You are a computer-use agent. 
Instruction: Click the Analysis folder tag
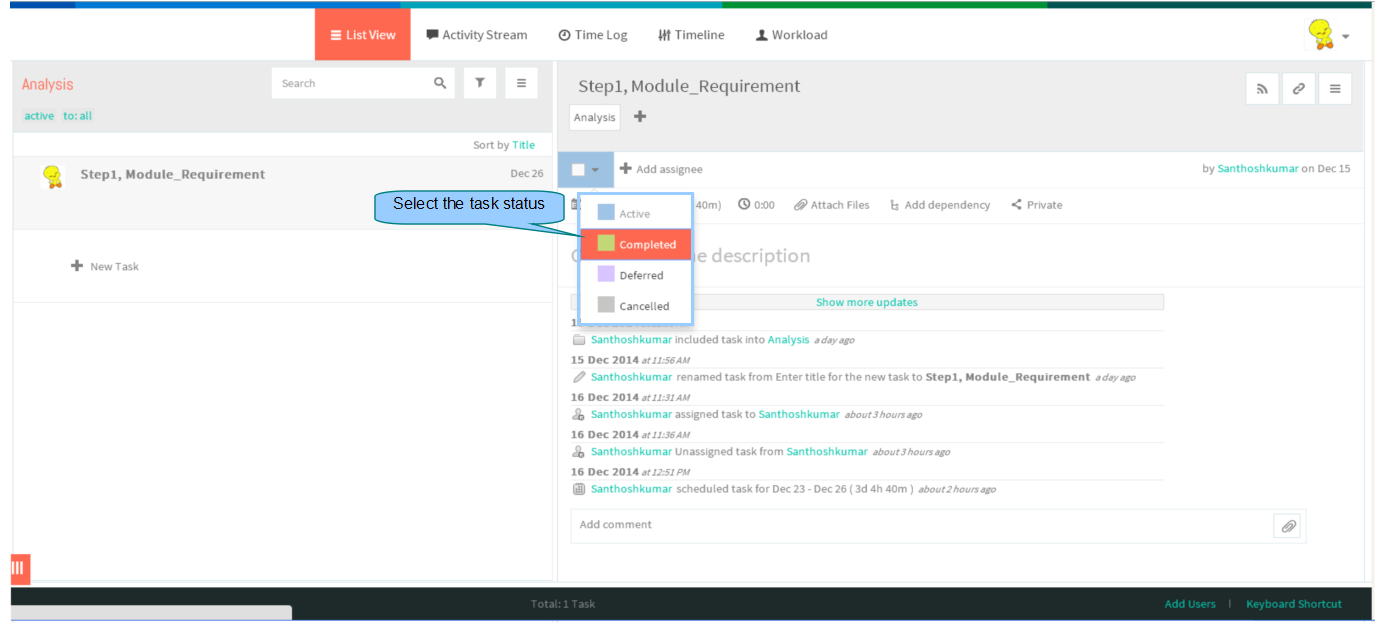coord(595,117)
